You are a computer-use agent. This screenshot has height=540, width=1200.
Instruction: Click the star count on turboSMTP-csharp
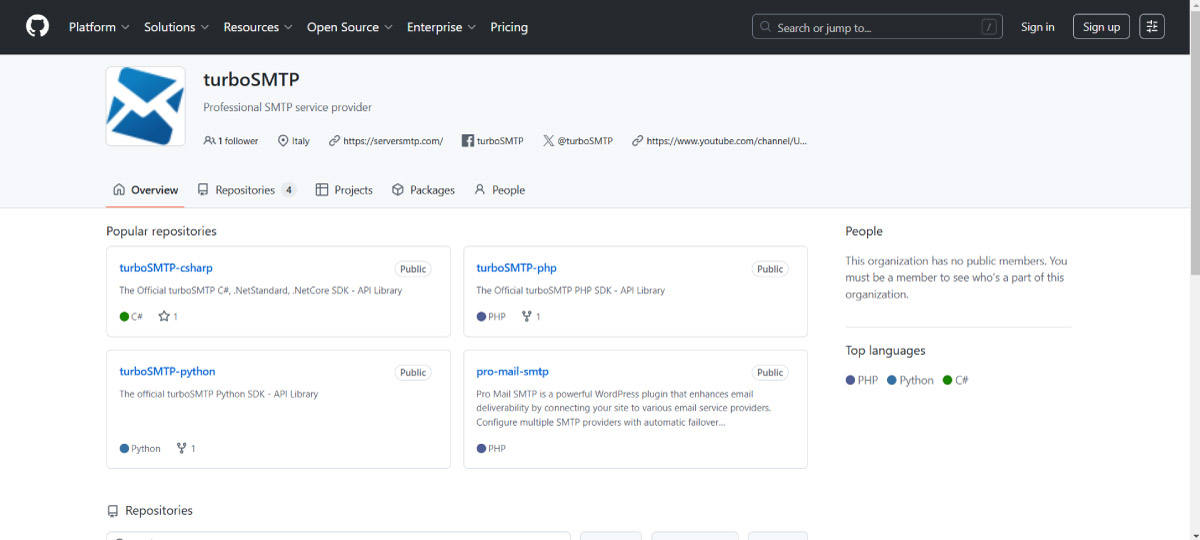tap(168, 317)
